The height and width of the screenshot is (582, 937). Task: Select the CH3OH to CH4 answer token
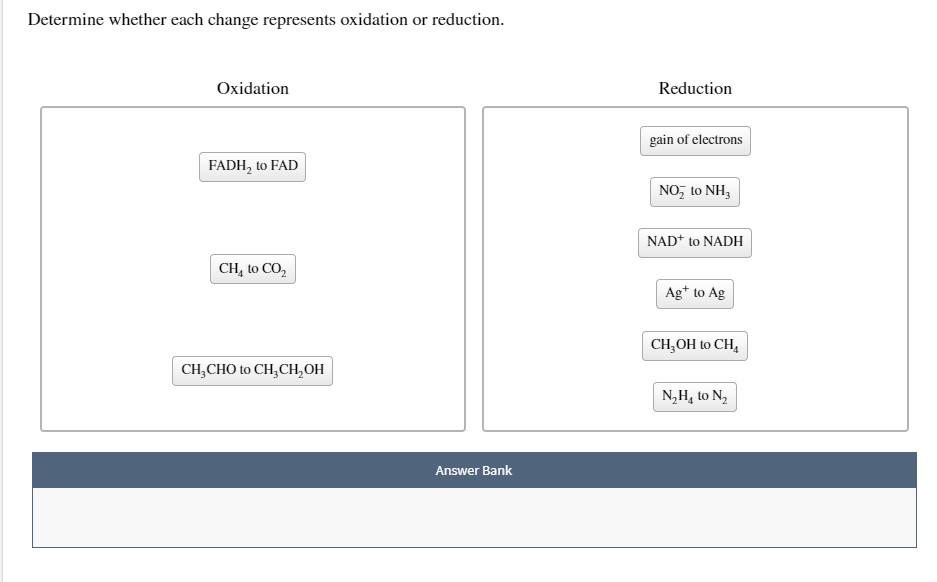point(694,344)
